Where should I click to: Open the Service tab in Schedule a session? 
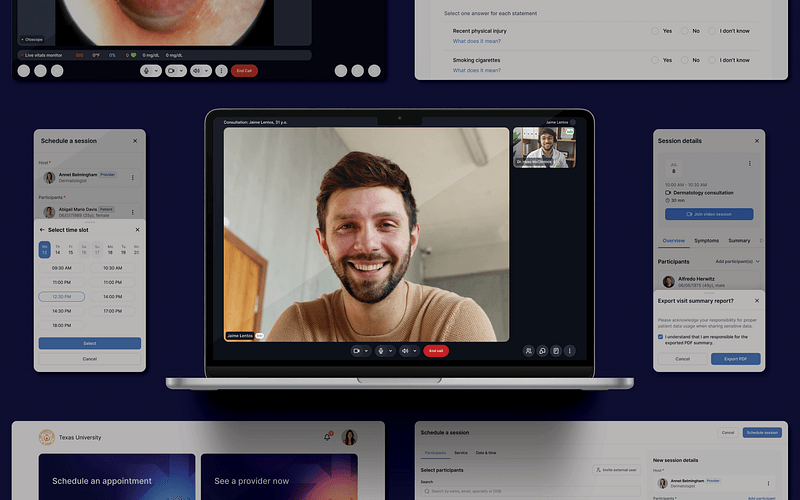(461, 453)
